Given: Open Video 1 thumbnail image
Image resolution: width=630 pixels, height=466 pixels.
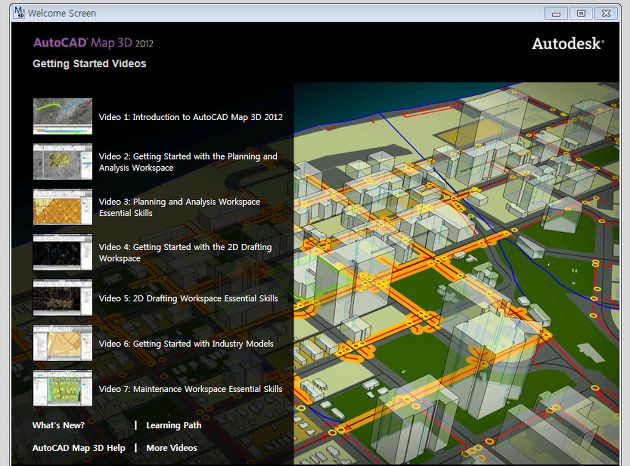Looking at the screenshot, I should (62, 116).
